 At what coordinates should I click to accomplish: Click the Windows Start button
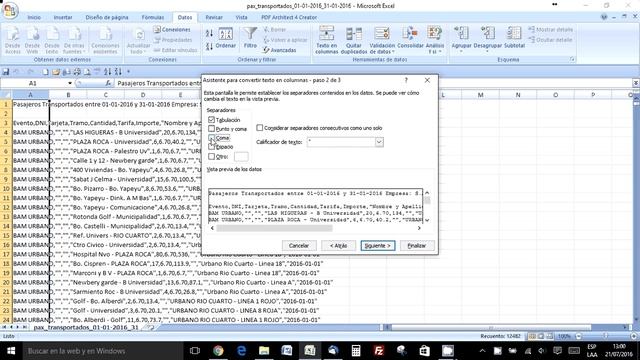pyautogui.click(x=11, y=351)
